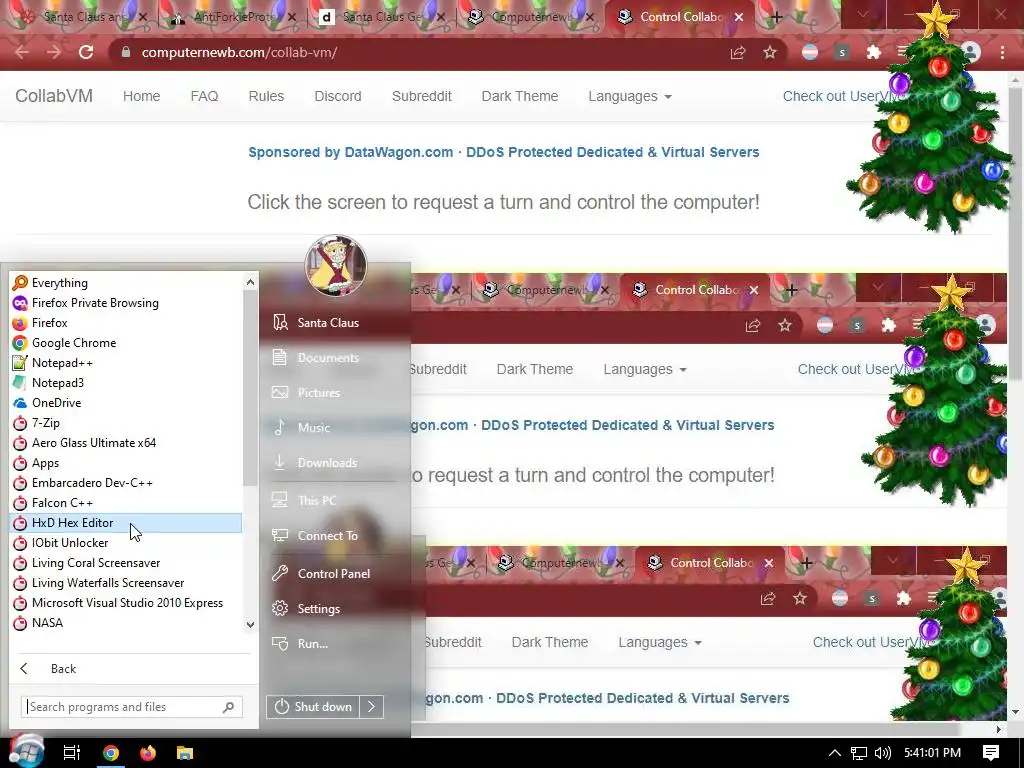Screen dimensions: 1024x768
Task: Launch Google Chrome from programs list
Action: point(125,343)
